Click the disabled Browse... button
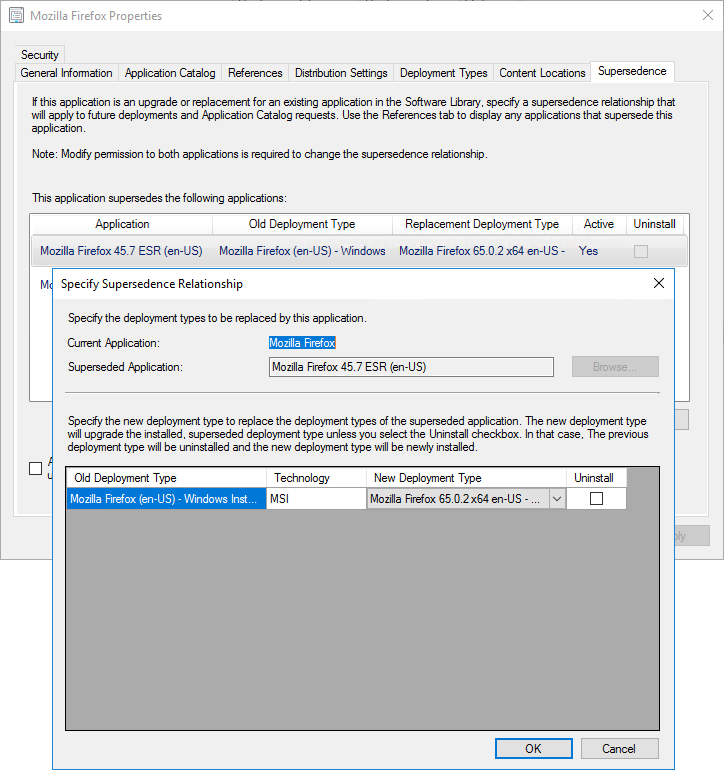Screen dimensions: 724x770 (615, 367)
